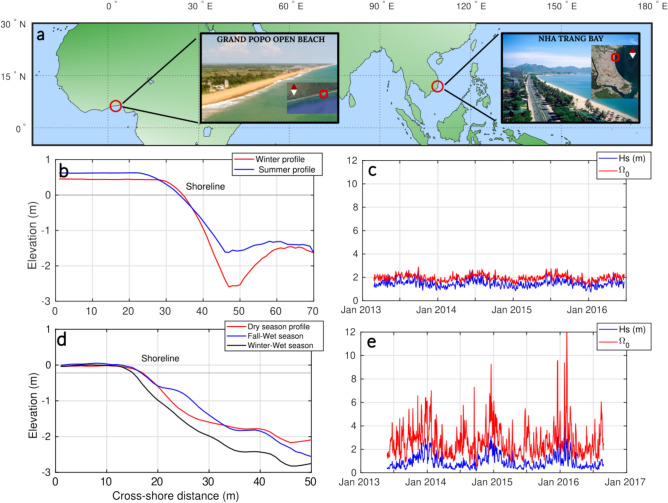Click the 'Elevation (m)' axis label of panel d

point(32,405)
